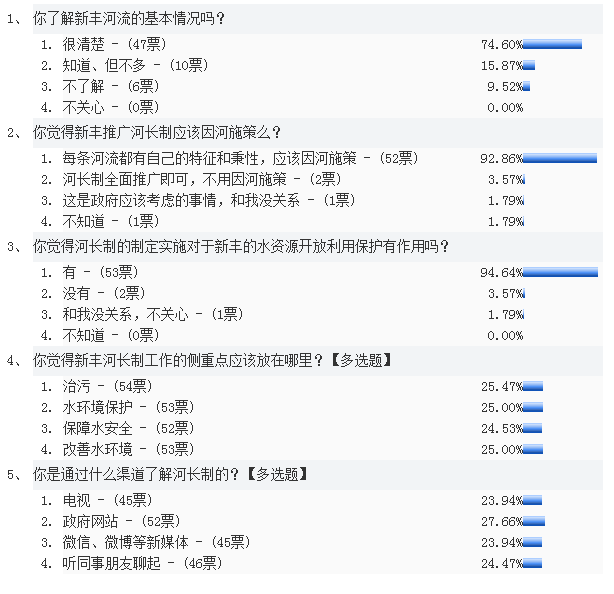This screenshot has height=594, width=614.
Task: Click the 政府网站 option with 52 votes
Action: tap(121, 521)
